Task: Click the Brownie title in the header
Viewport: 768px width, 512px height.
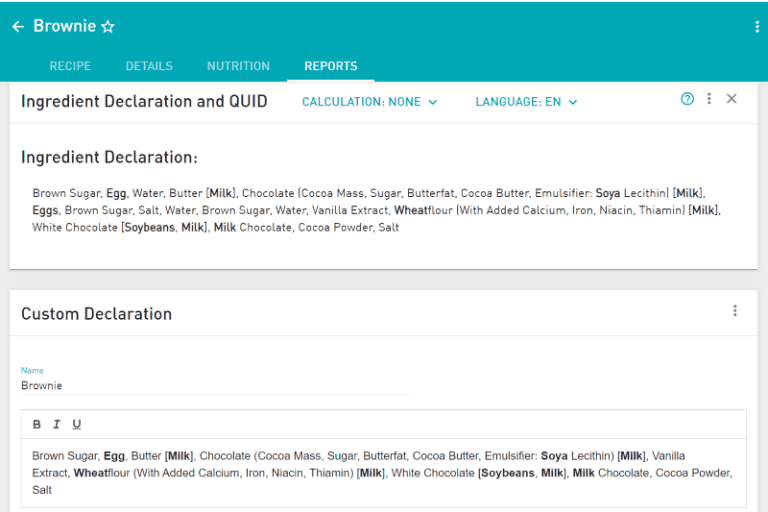Action: pos(64,26)
